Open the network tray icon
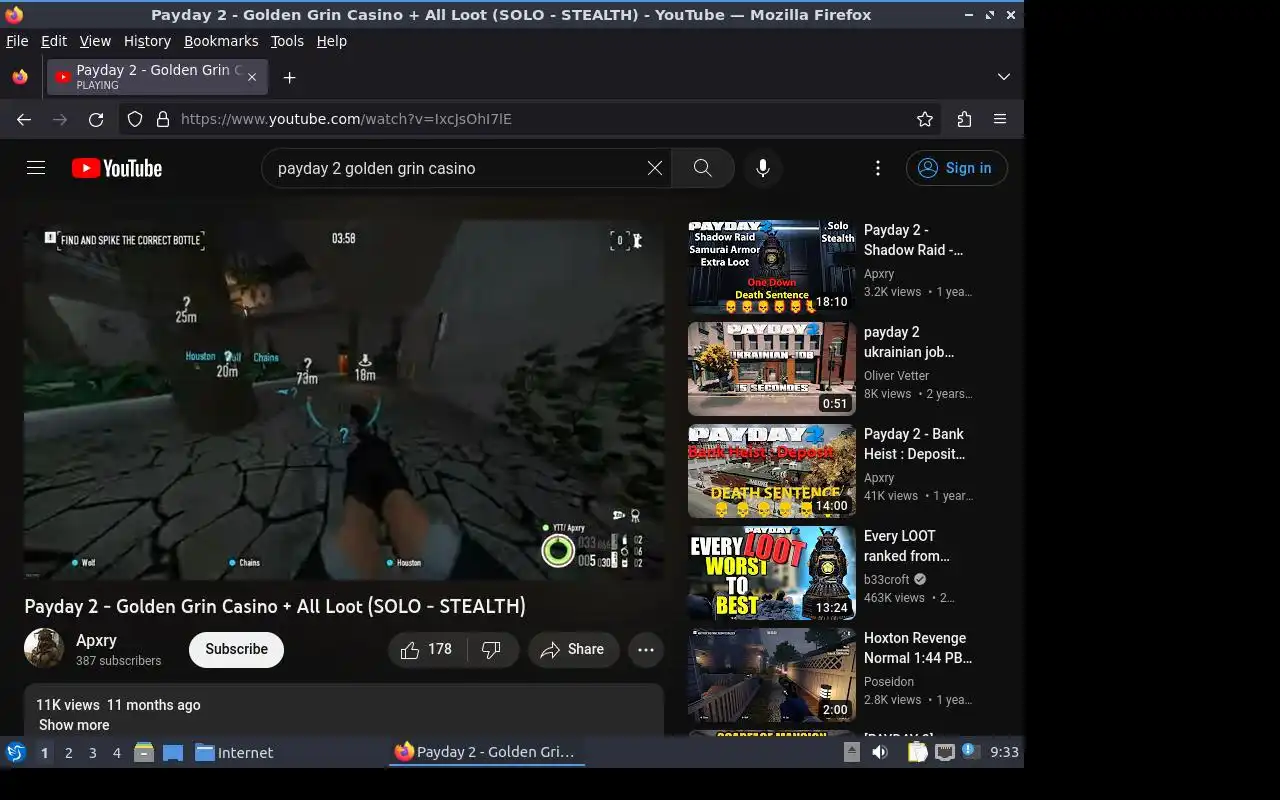 tap(944, 752)
